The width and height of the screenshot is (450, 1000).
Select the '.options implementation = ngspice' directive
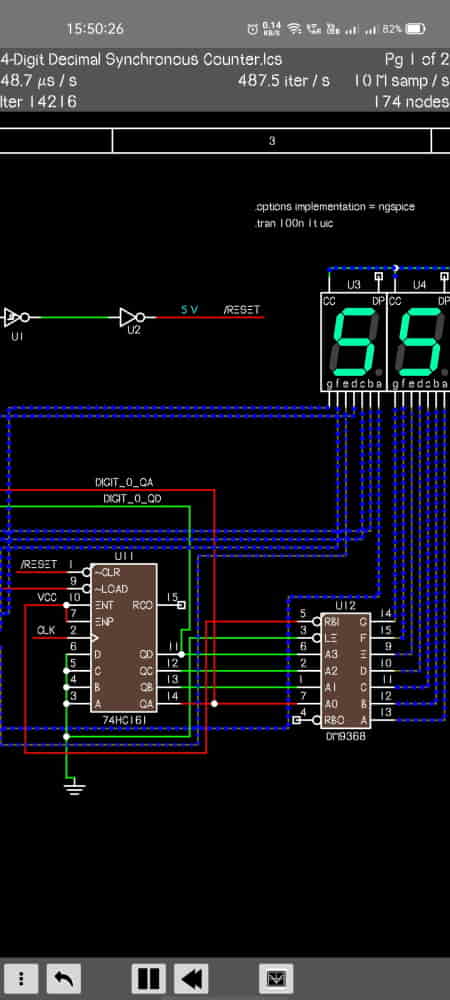(x=335, y=207)
